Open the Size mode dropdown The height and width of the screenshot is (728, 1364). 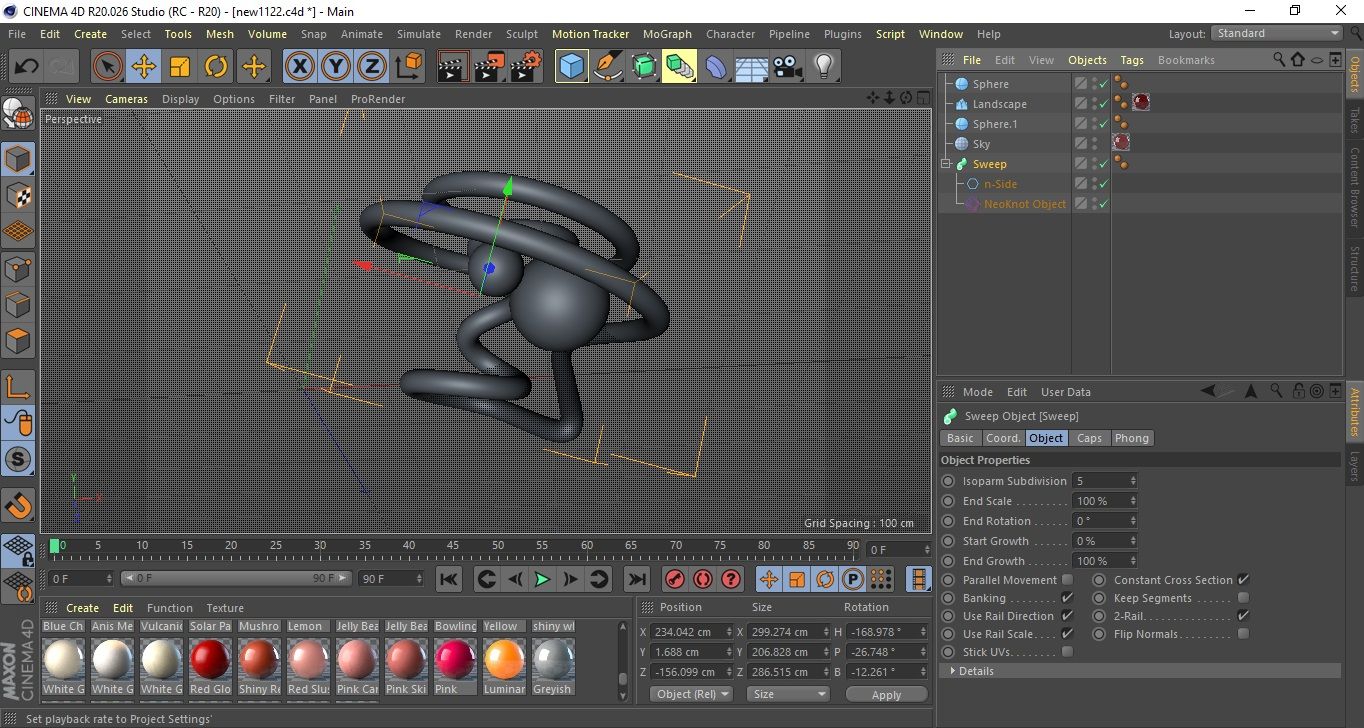click(789, 694)
